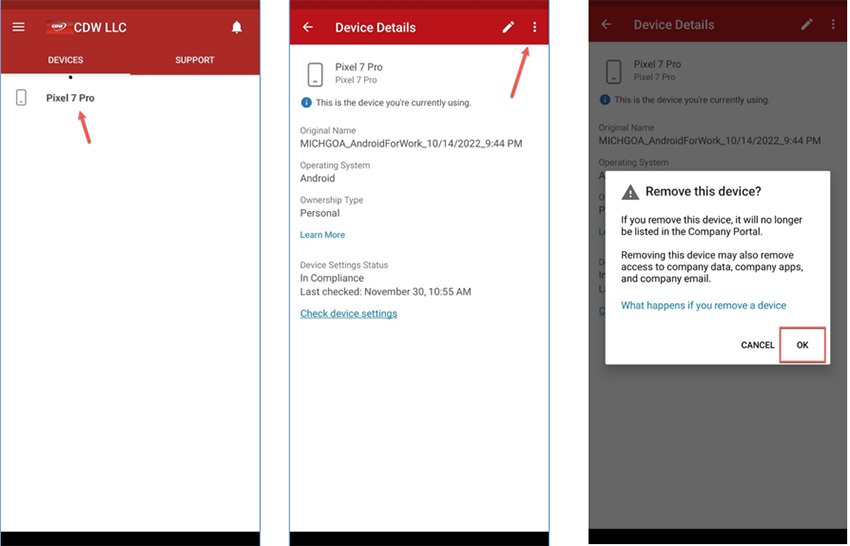Confirm removal by pressing OK

coord(802,345)
